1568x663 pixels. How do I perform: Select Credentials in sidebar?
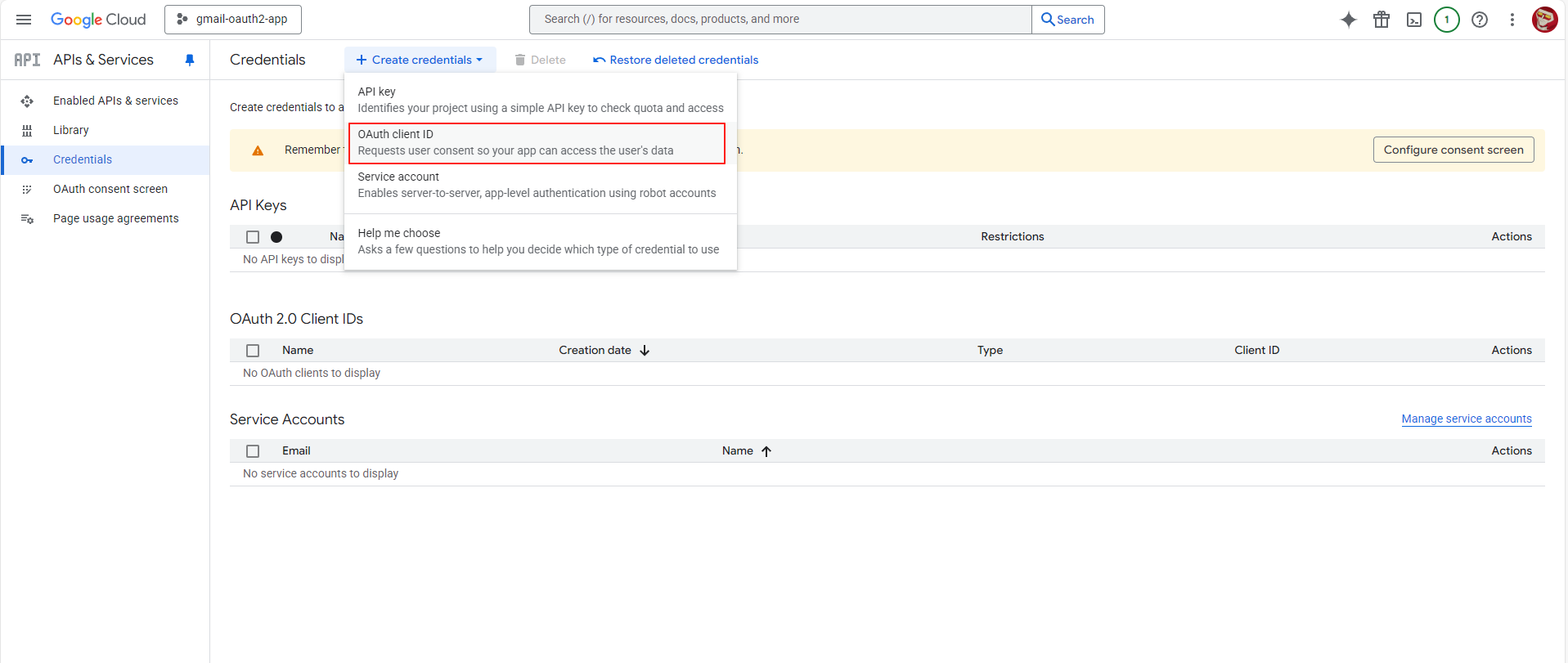click(106, 159)
